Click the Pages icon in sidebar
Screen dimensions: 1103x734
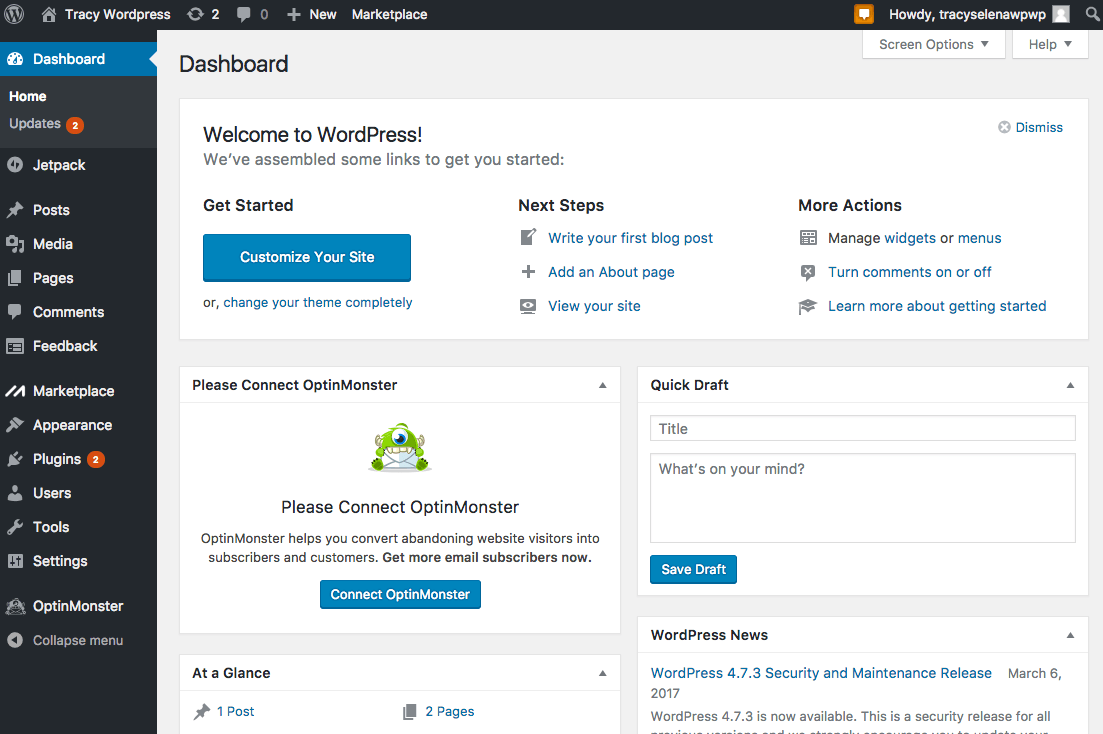click(15, 278)
